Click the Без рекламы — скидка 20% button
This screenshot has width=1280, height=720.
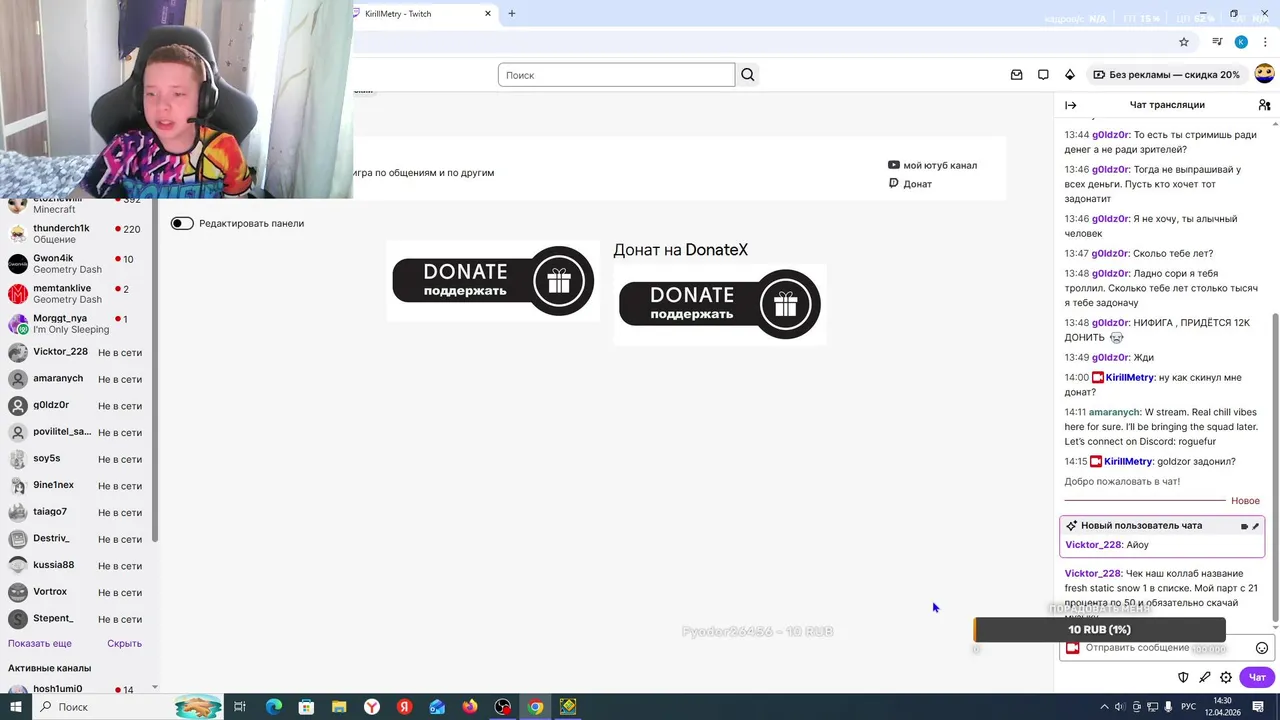pos(1166,75)
